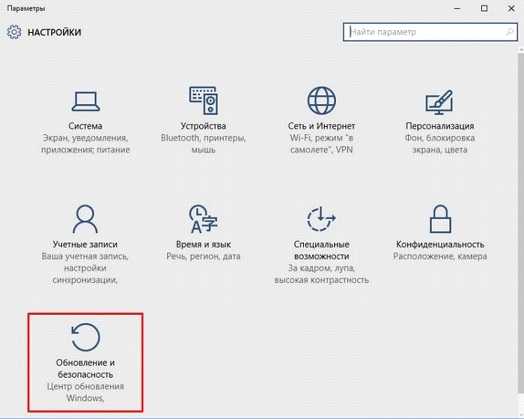Open Сеть и Интернет globe icon
The height and width of the screenshot is (419, 524).
click(x=321, y=100)
